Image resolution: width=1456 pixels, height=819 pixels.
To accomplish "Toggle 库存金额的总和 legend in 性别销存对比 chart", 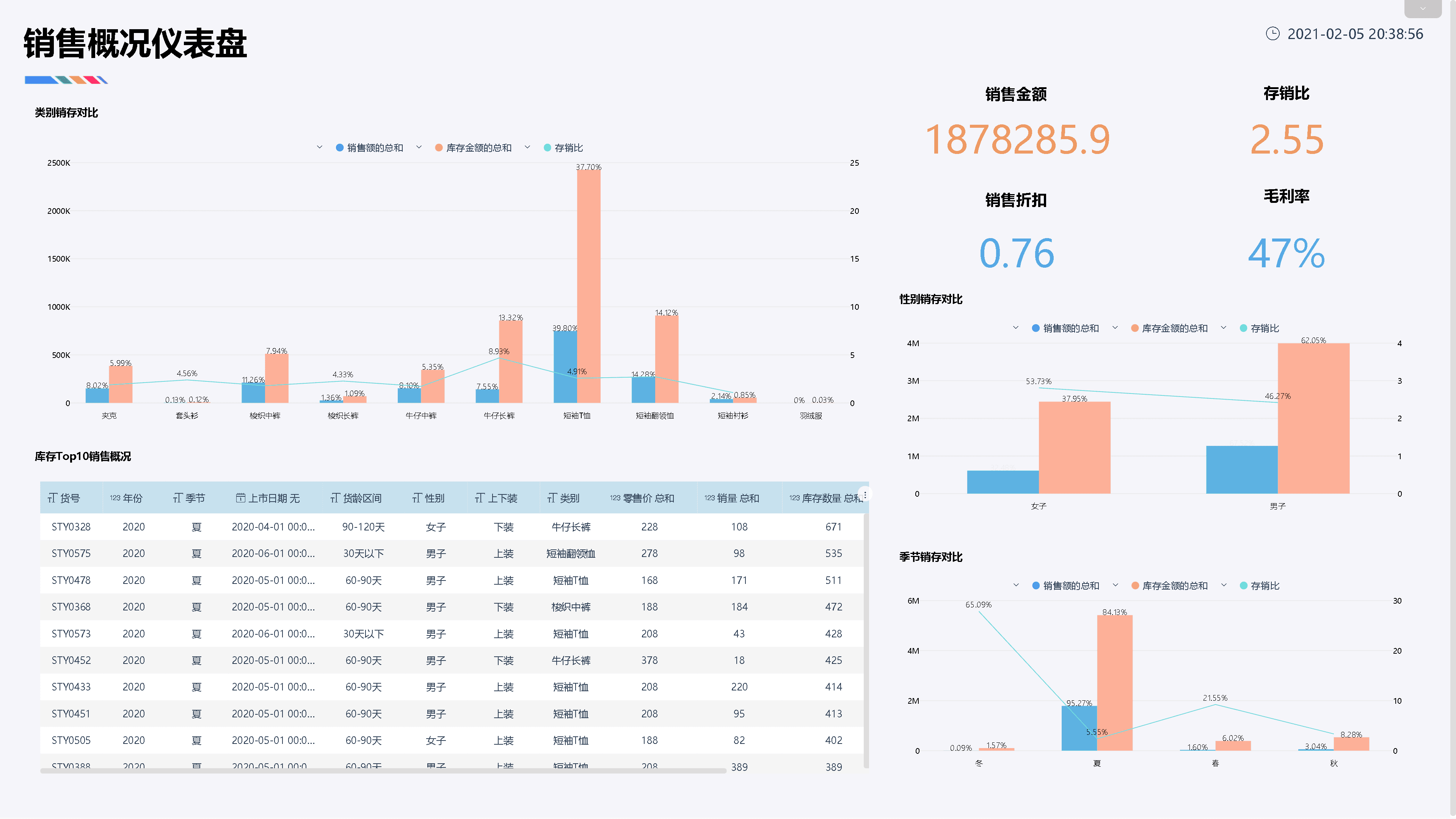I will (1169, 328).
